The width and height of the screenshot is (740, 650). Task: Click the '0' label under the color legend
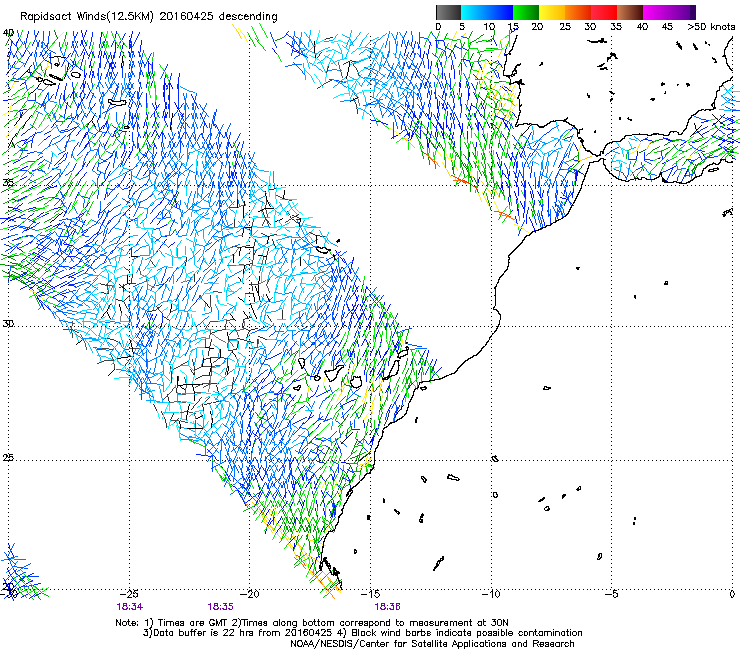[x=438, y=27]
